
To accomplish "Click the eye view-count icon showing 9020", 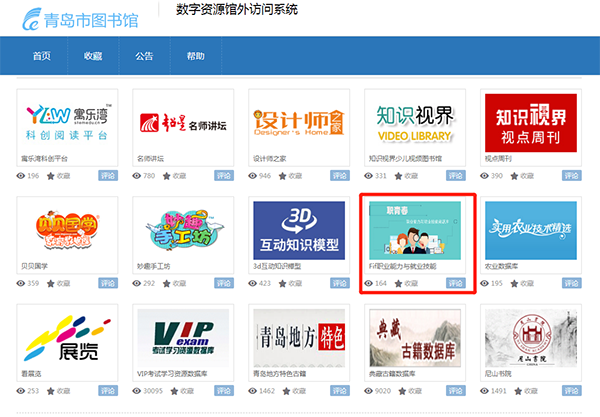I will (x=368, y=391).
